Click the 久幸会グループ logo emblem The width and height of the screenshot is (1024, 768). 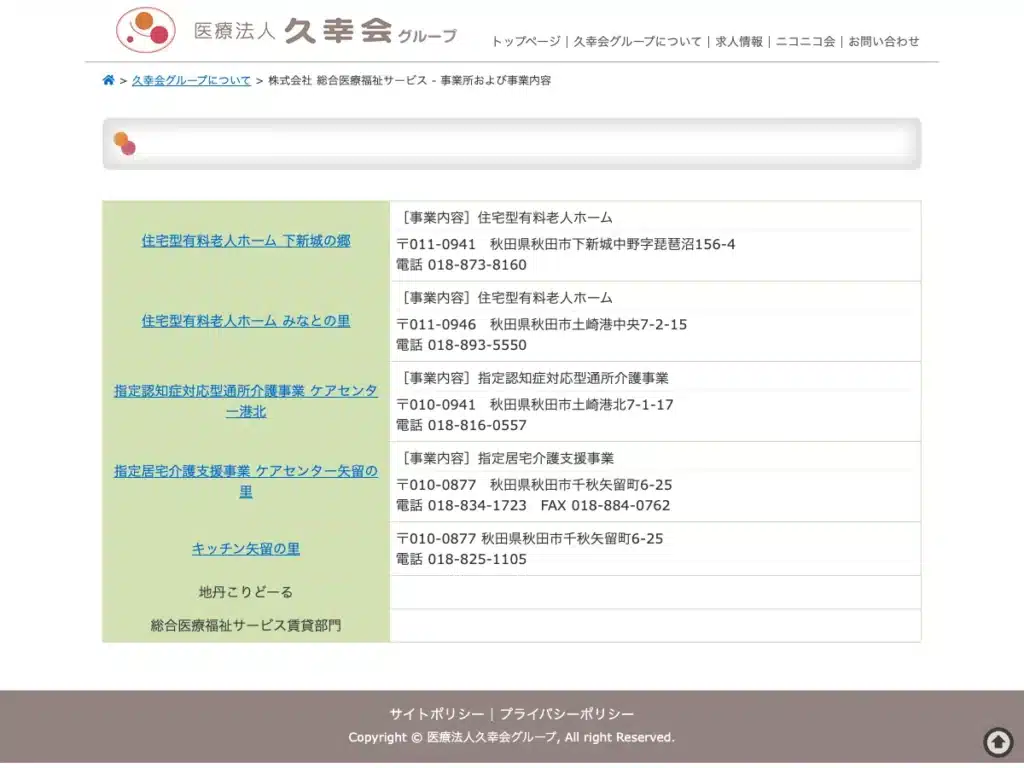pos(146,30)
